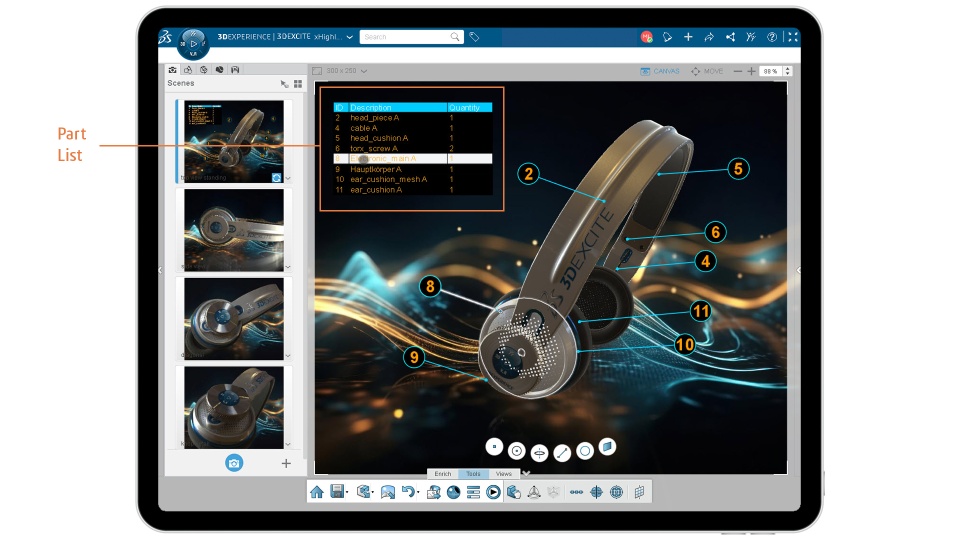This screenshot has width=960, height=540.
Task: Select the second scene thumbnail
Action: 234,230
